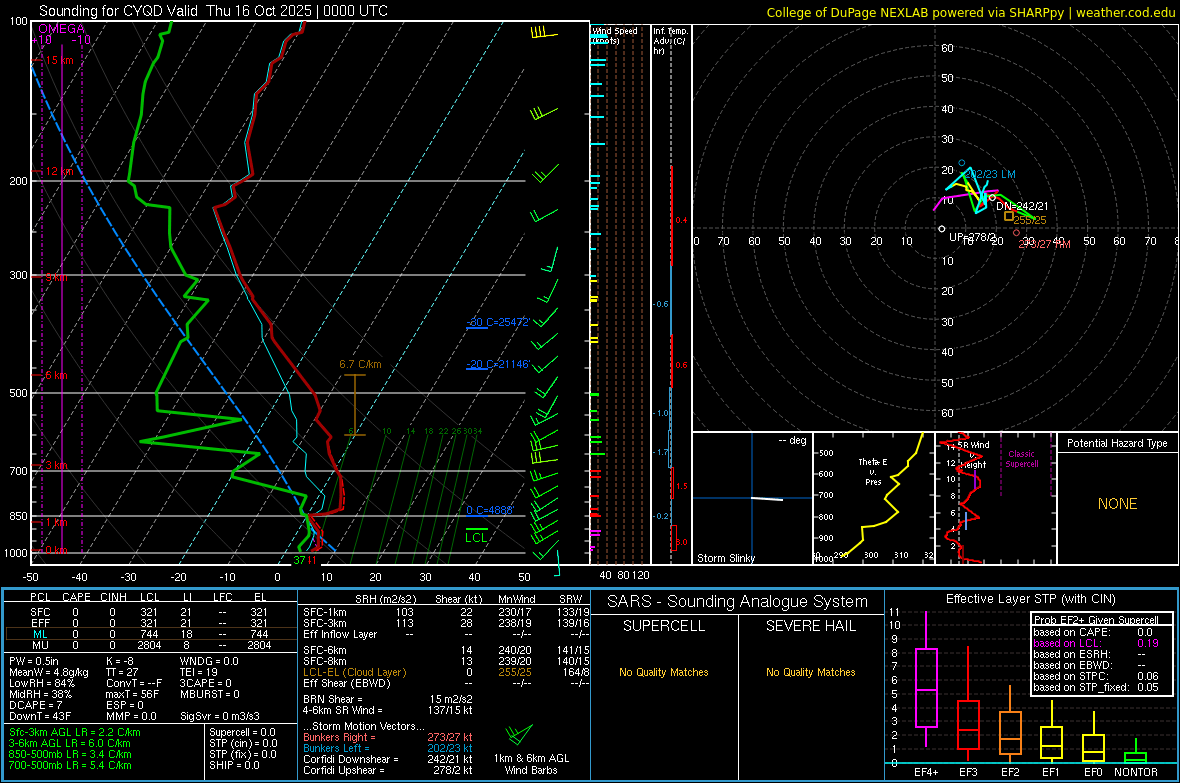Select the -30 C=25472' level label

point(497,322)
